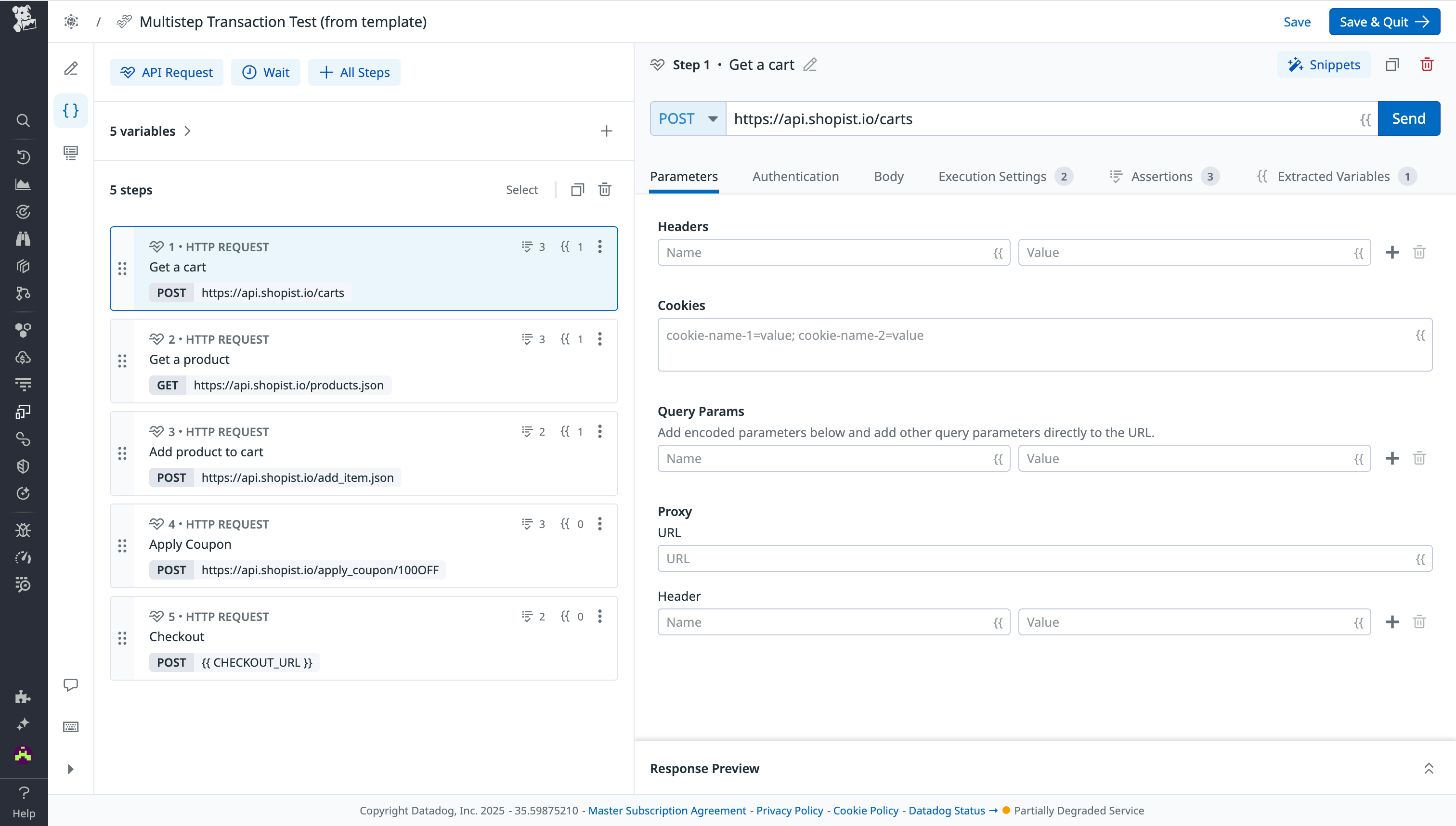The height and width of the screenshot is (826, 1456).
Task: Open the Snippets wizard tool
Action: click(1324, 65)
